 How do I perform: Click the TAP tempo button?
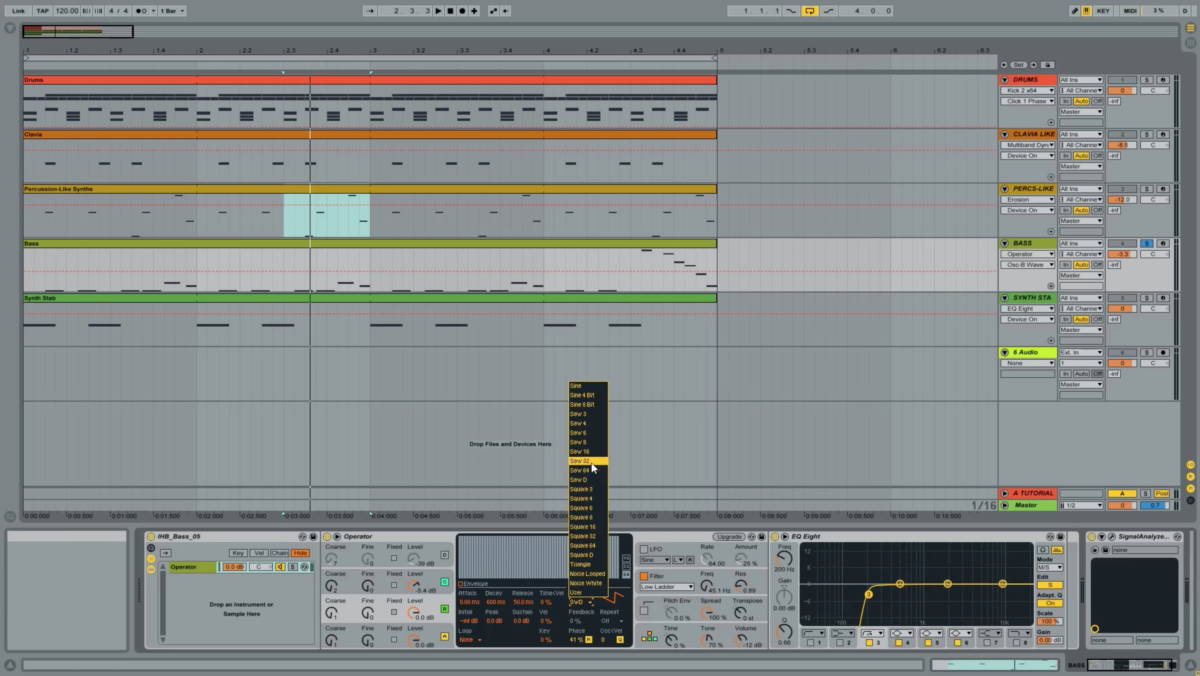click(43, 11)
